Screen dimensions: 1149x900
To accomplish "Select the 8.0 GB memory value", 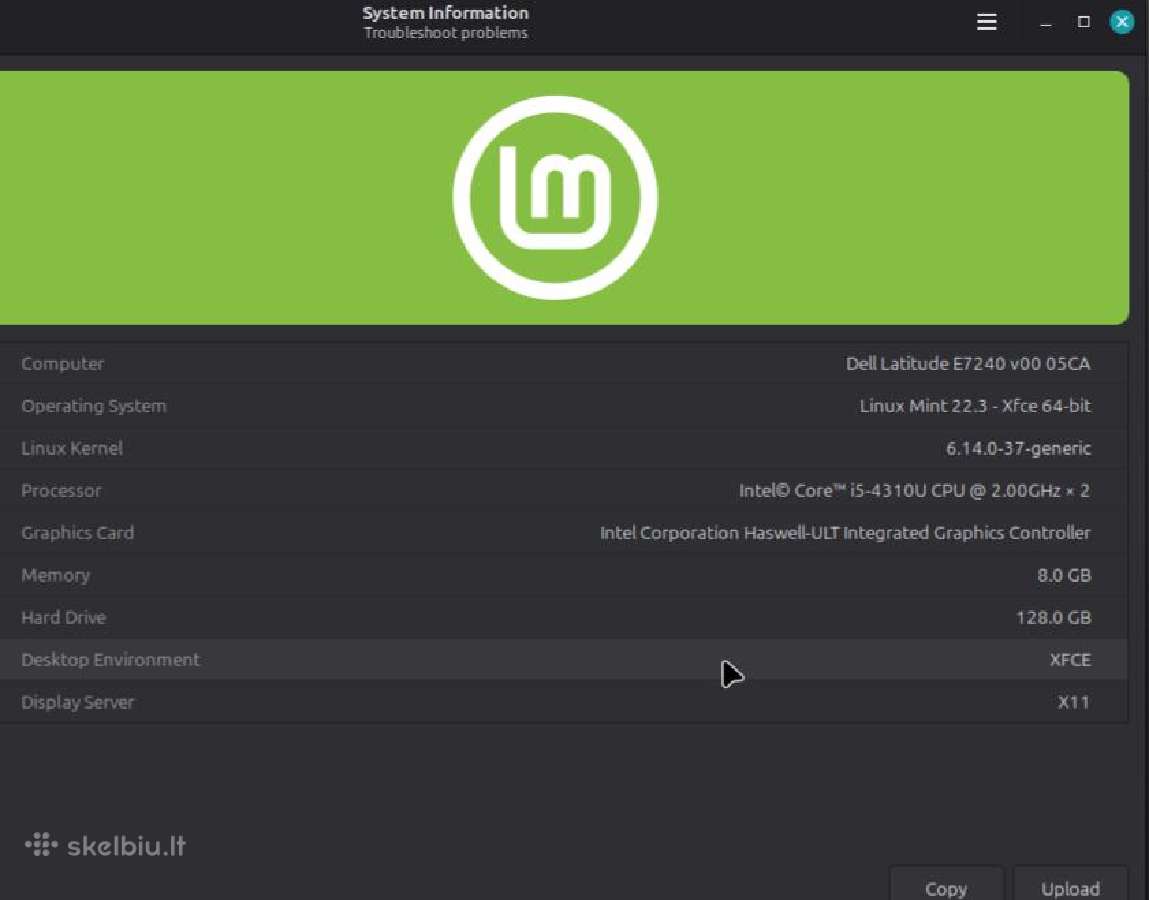I will tap(1064, 575).
